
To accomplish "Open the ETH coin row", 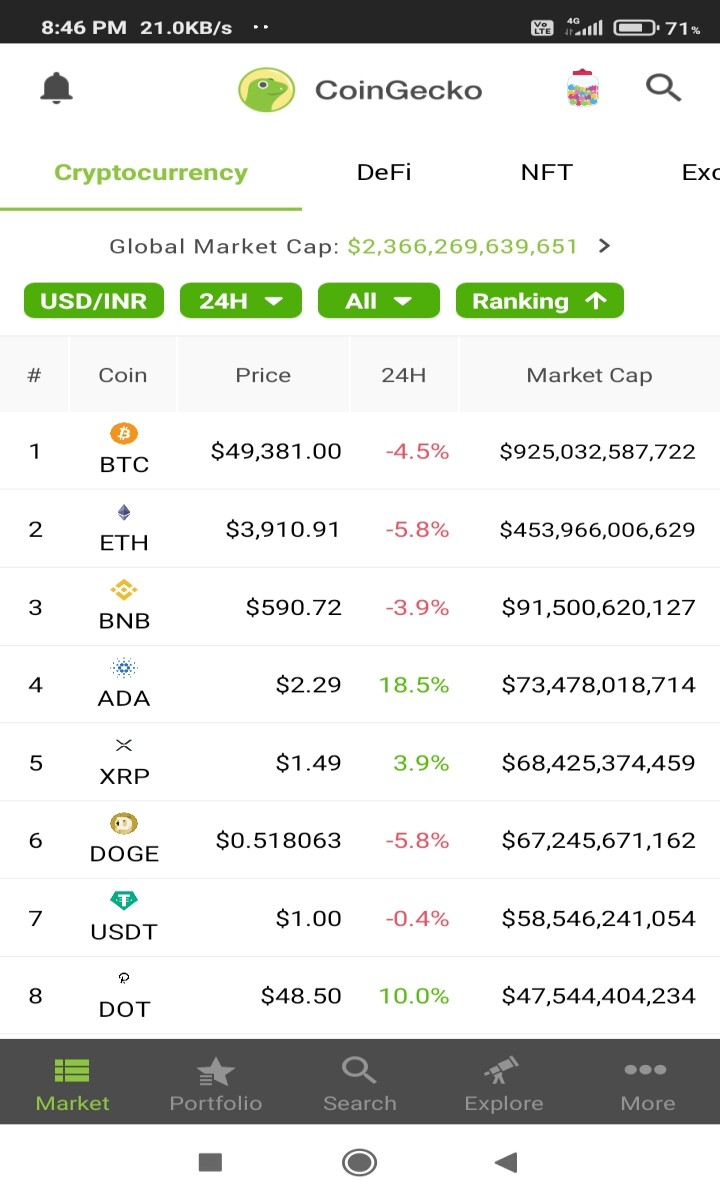I will pos(360,529).
